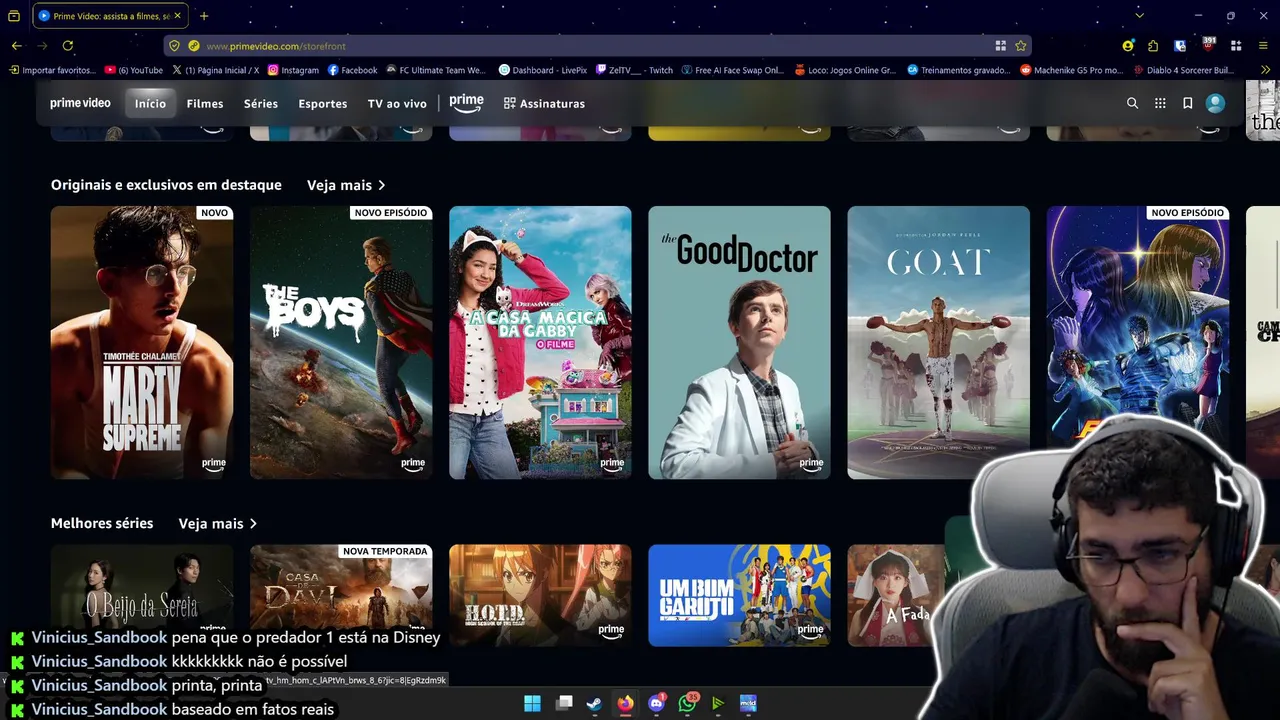Image resolution: width=1280 pixels, height=720 pixels.
Task: Open the FC Ultimate Team bookmark
Action: point(435,70)
